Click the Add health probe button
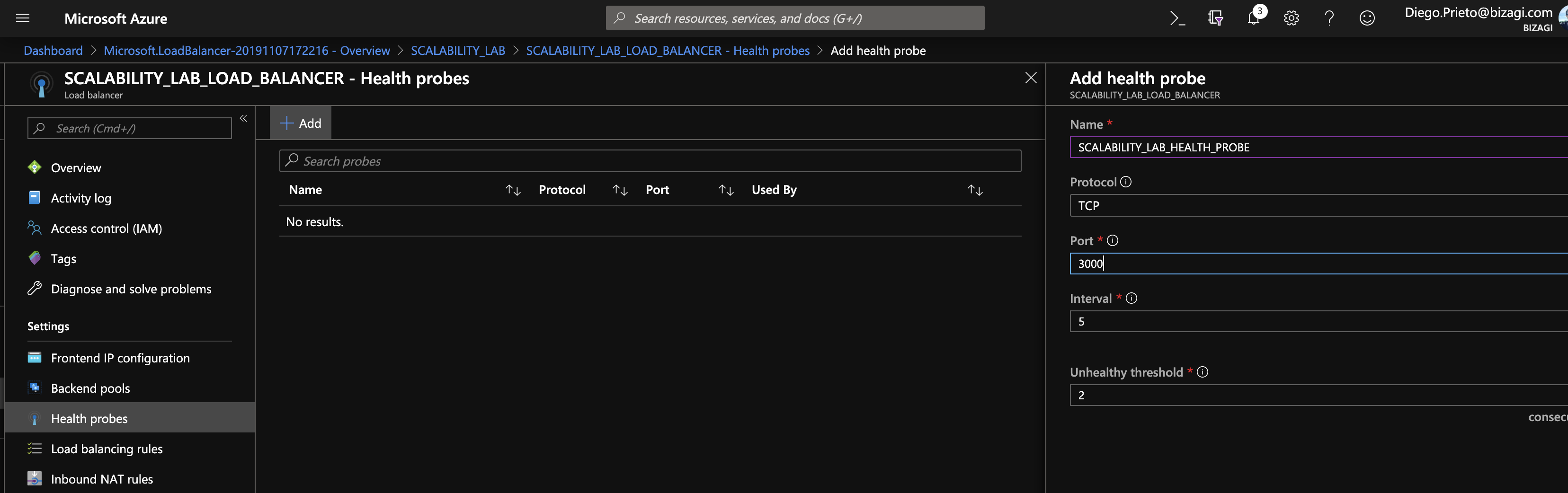This screenshot has height=493, width=1568. click(x=301, y=123)
